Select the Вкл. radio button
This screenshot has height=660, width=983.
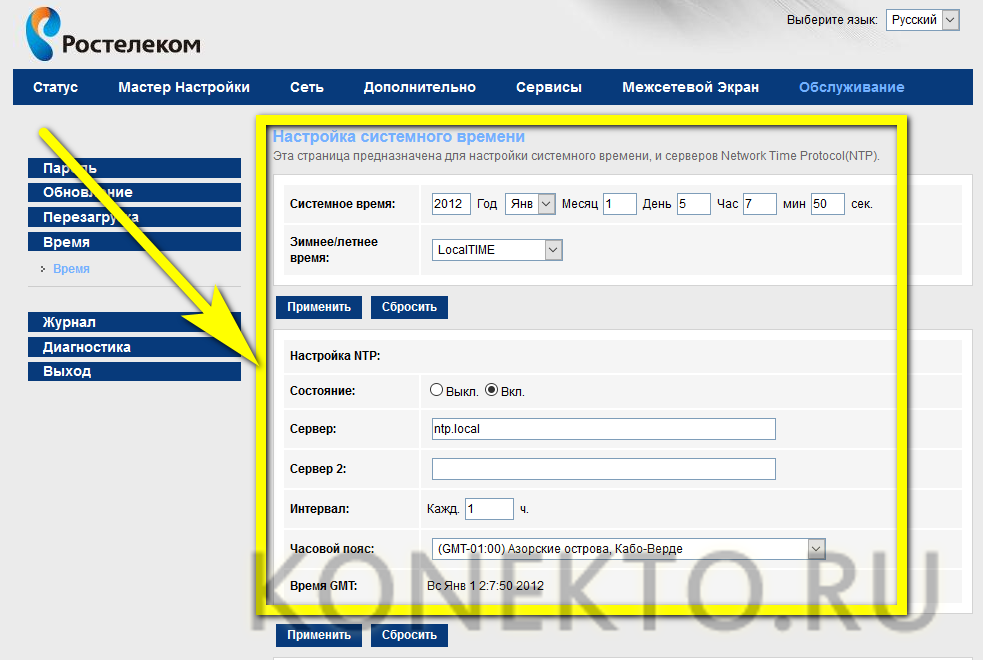click(x=492, y=390)
